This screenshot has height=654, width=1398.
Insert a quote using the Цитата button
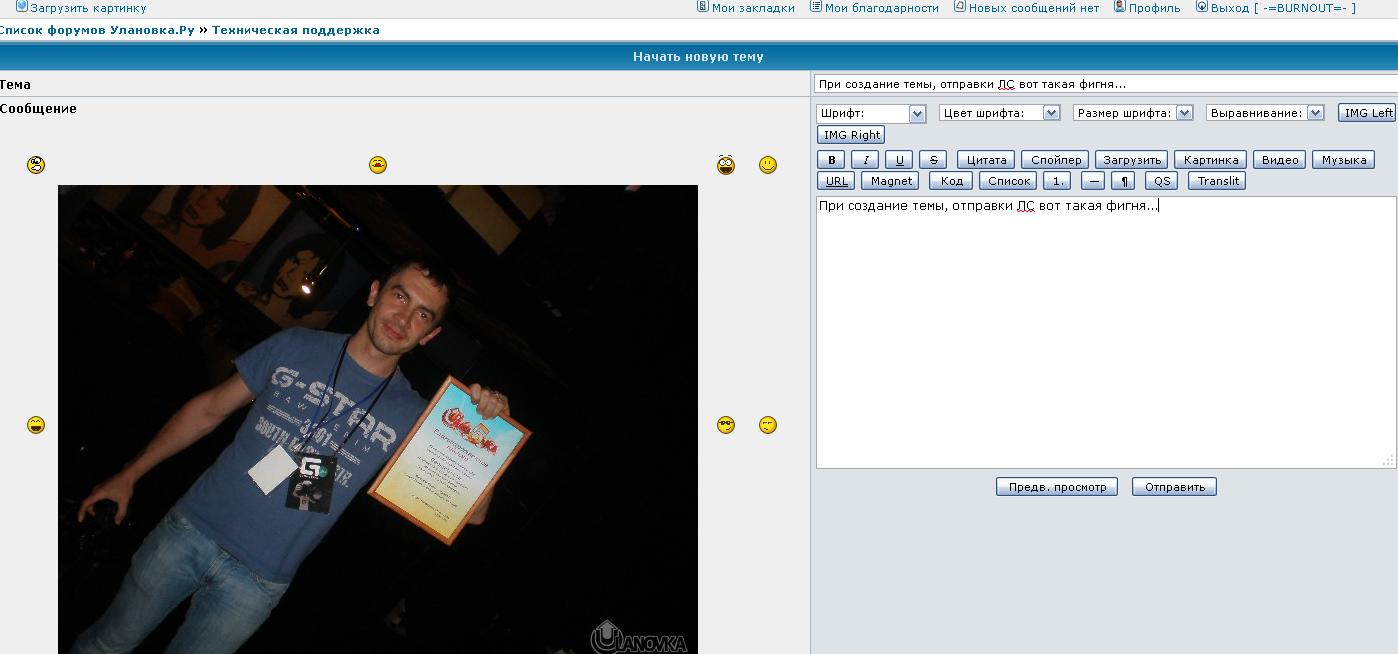click(984, 159)
